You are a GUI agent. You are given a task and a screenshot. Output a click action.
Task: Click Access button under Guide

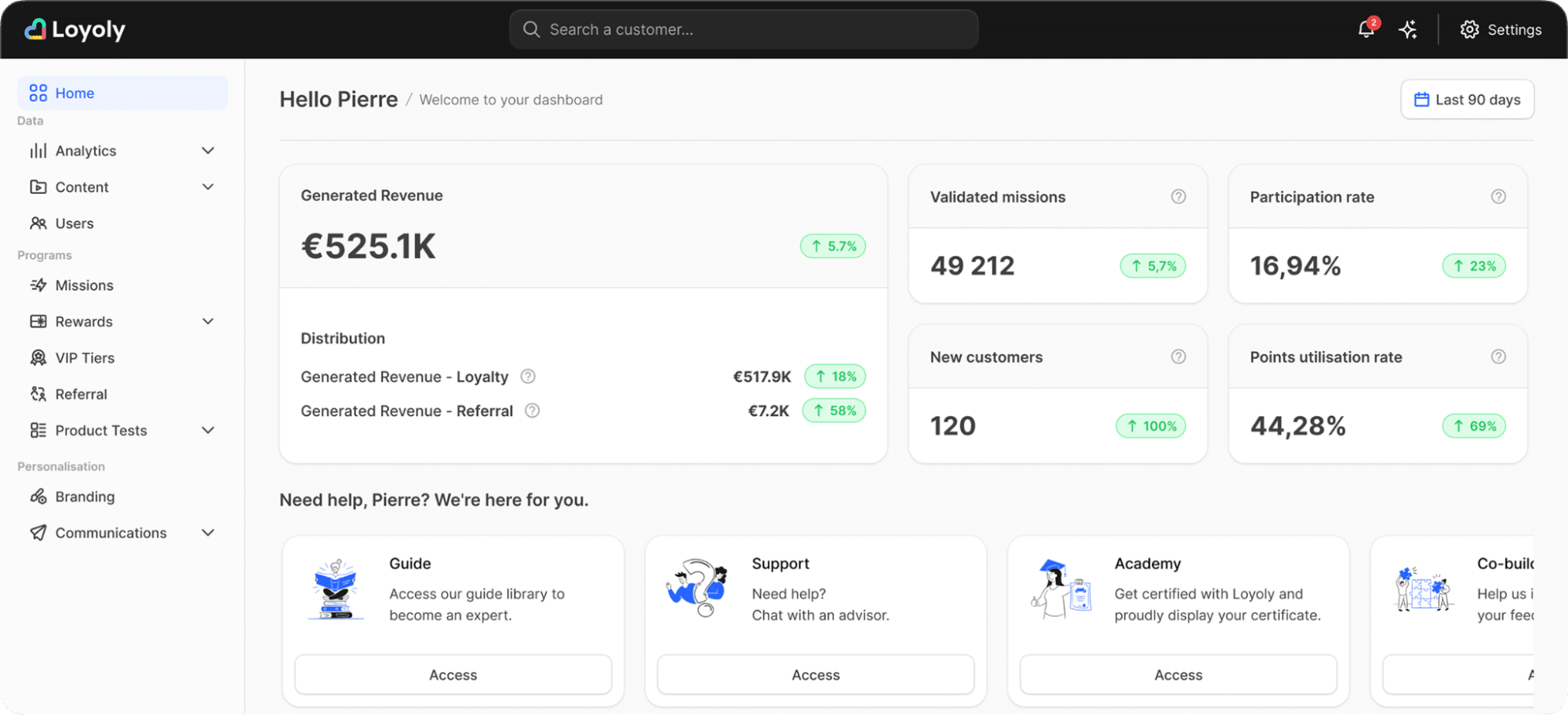coord(453,675)
